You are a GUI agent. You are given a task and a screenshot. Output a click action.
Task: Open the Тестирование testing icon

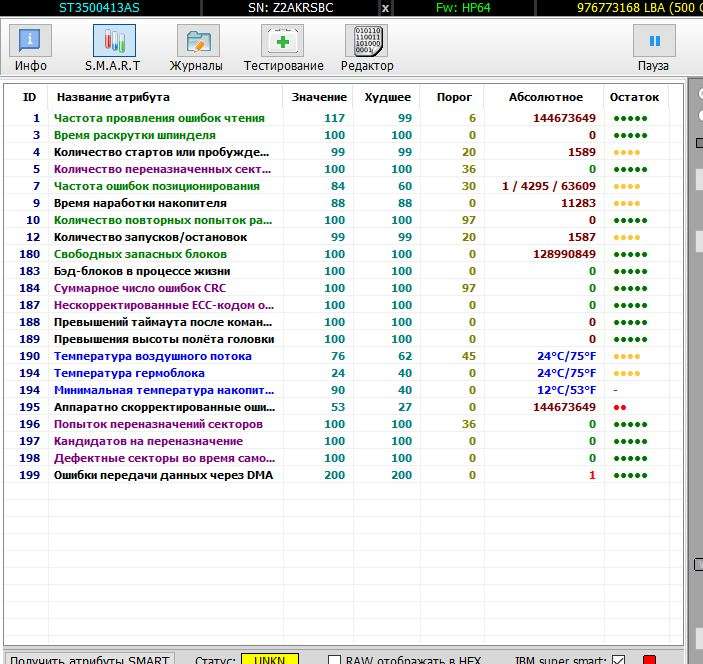click(x=282, y=40)
